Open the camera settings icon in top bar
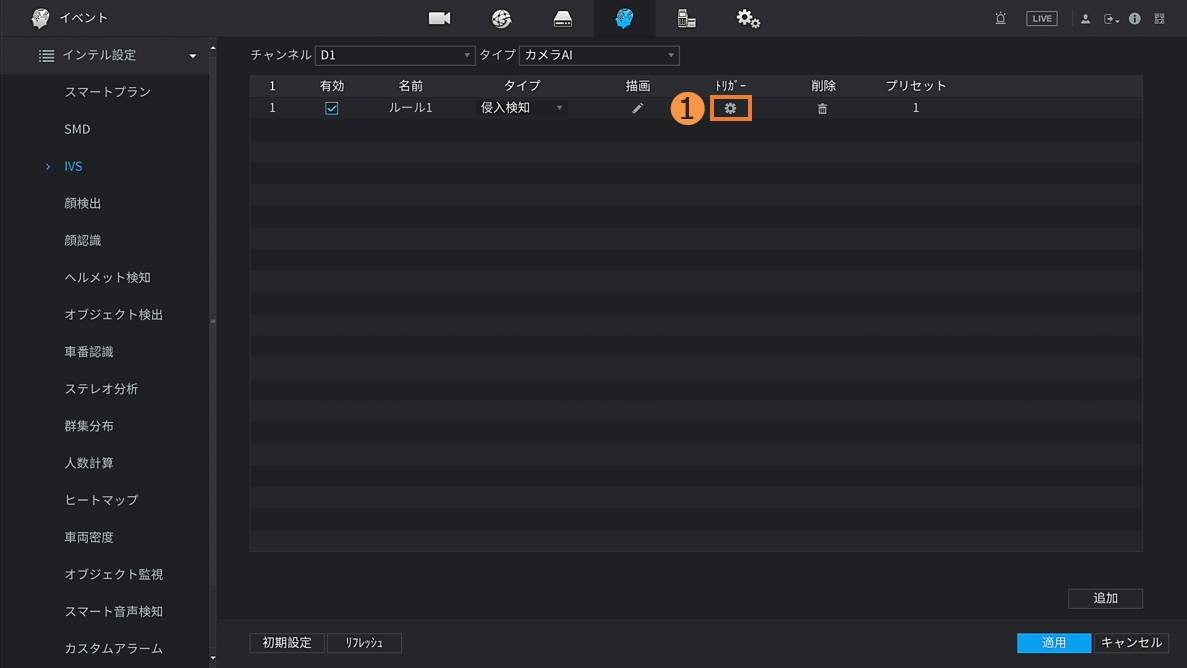Image resolution: width=1187 pixels, height=668 pixels. 439,18
